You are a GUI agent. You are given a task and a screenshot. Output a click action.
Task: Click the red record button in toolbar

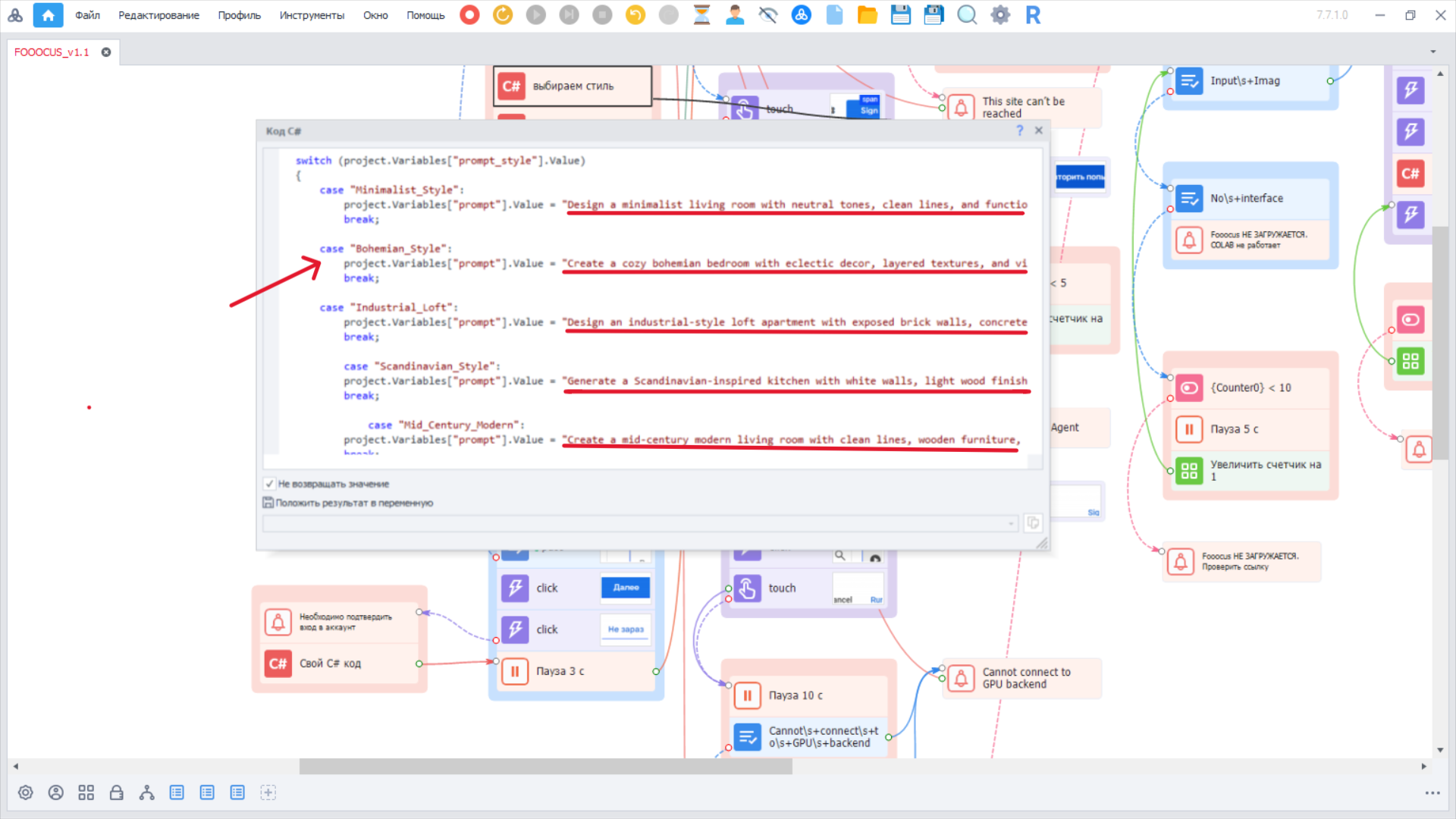tap(469, 15)
